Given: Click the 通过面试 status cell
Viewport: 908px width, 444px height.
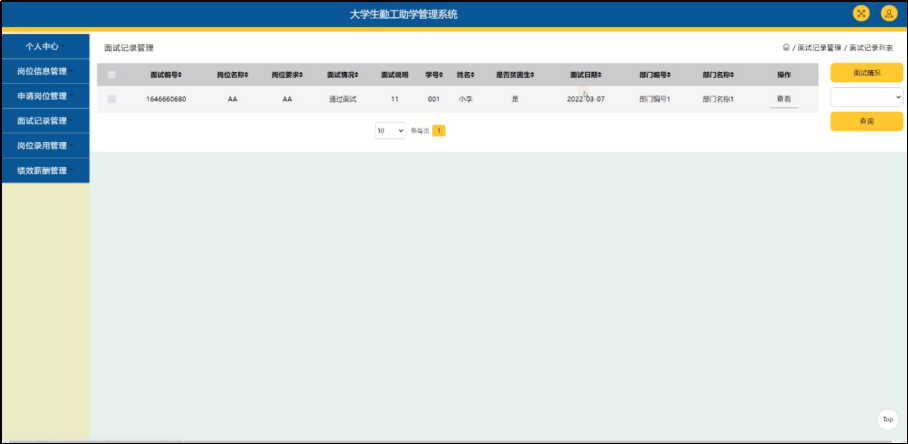Looking at the screenshot, I should pyautogui.click(x=342, y=99).
